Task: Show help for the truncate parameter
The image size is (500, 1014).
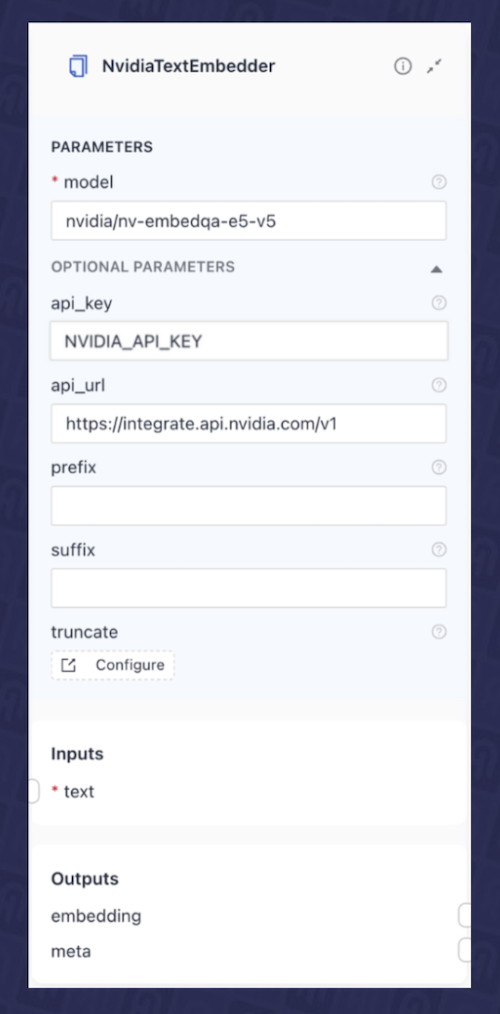Action: [x=439, y=632]
